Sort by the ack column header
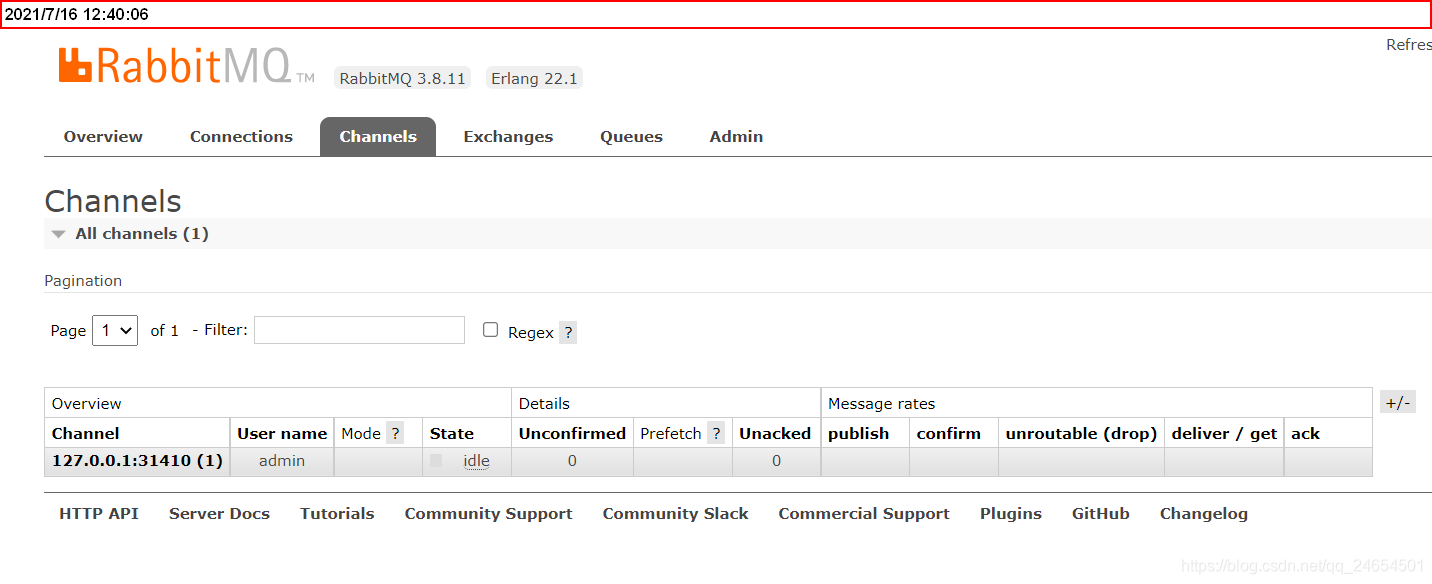The width and height of the screenshot is (1432, 584). pyautogui.click(x=1305, y=434)
